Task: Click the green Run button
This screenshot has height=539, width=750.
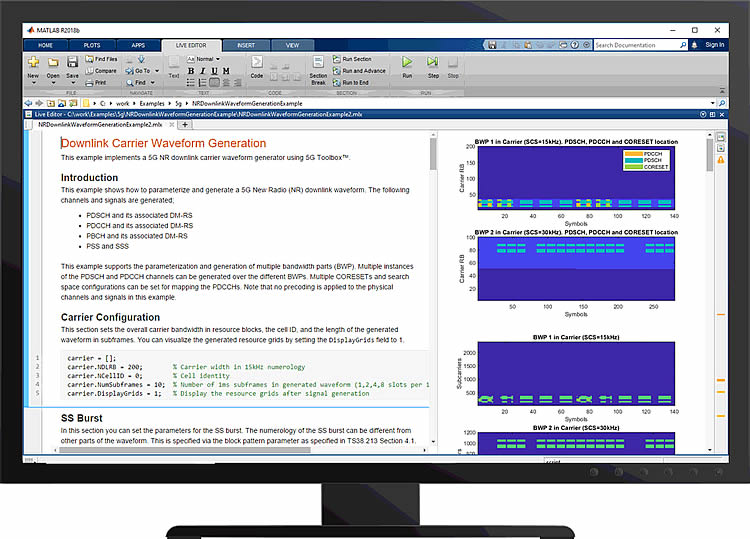Action: coord(407,64)
